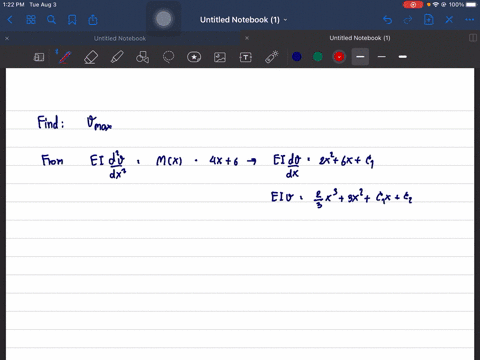The width and height of the screenshot is (480, 360).
Task: Redo the last action
Action: tap(408, 20)
